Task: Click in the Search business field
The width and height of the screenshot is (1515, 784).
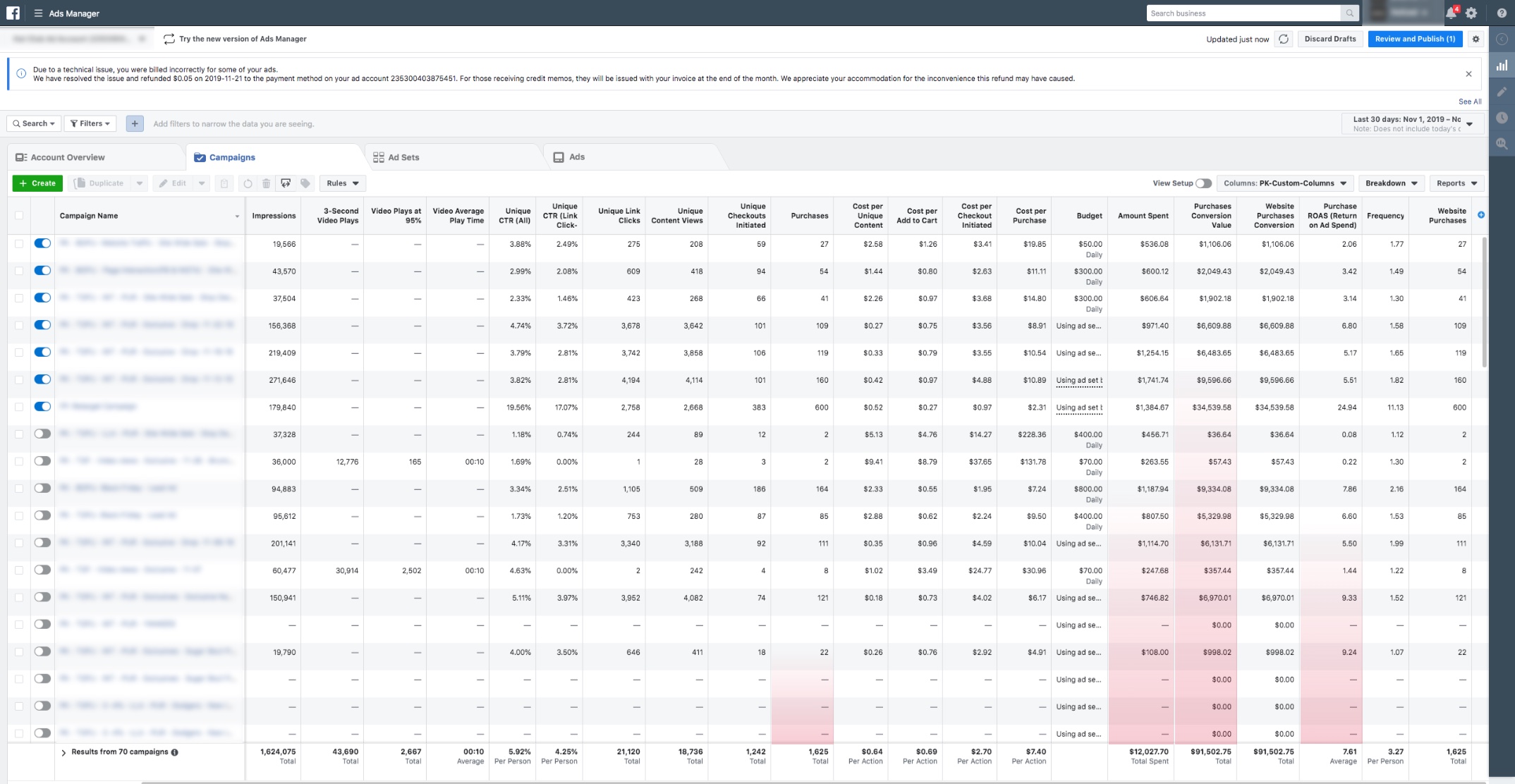Action: point(1243,13)
